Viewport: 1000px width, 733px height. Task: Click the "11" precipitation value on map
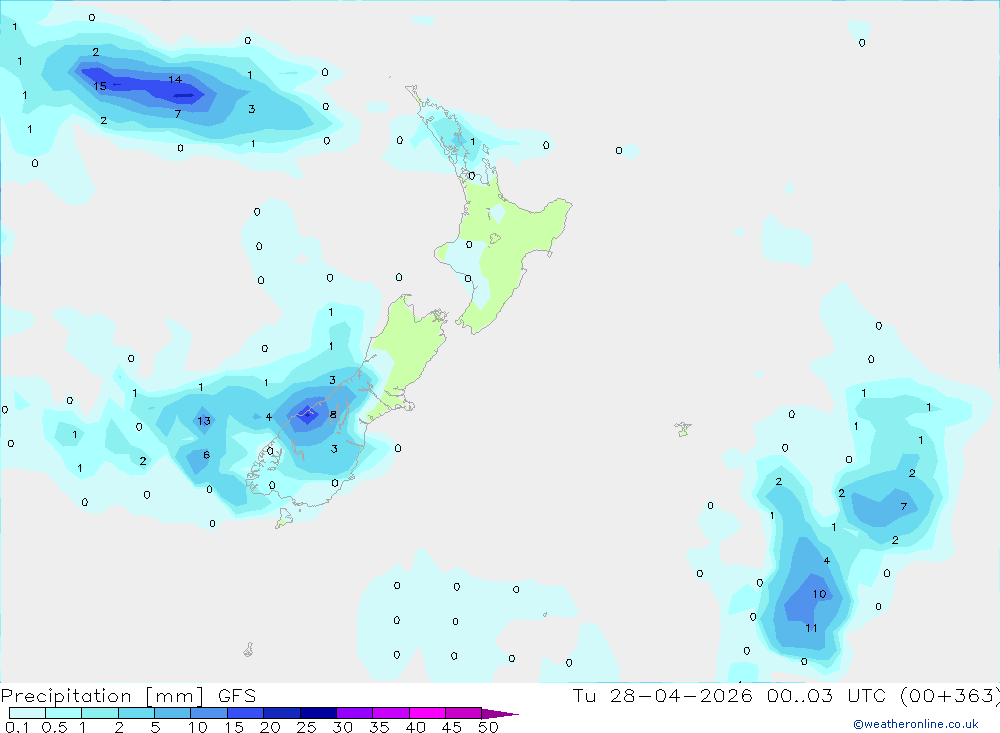tap(811, 628)
